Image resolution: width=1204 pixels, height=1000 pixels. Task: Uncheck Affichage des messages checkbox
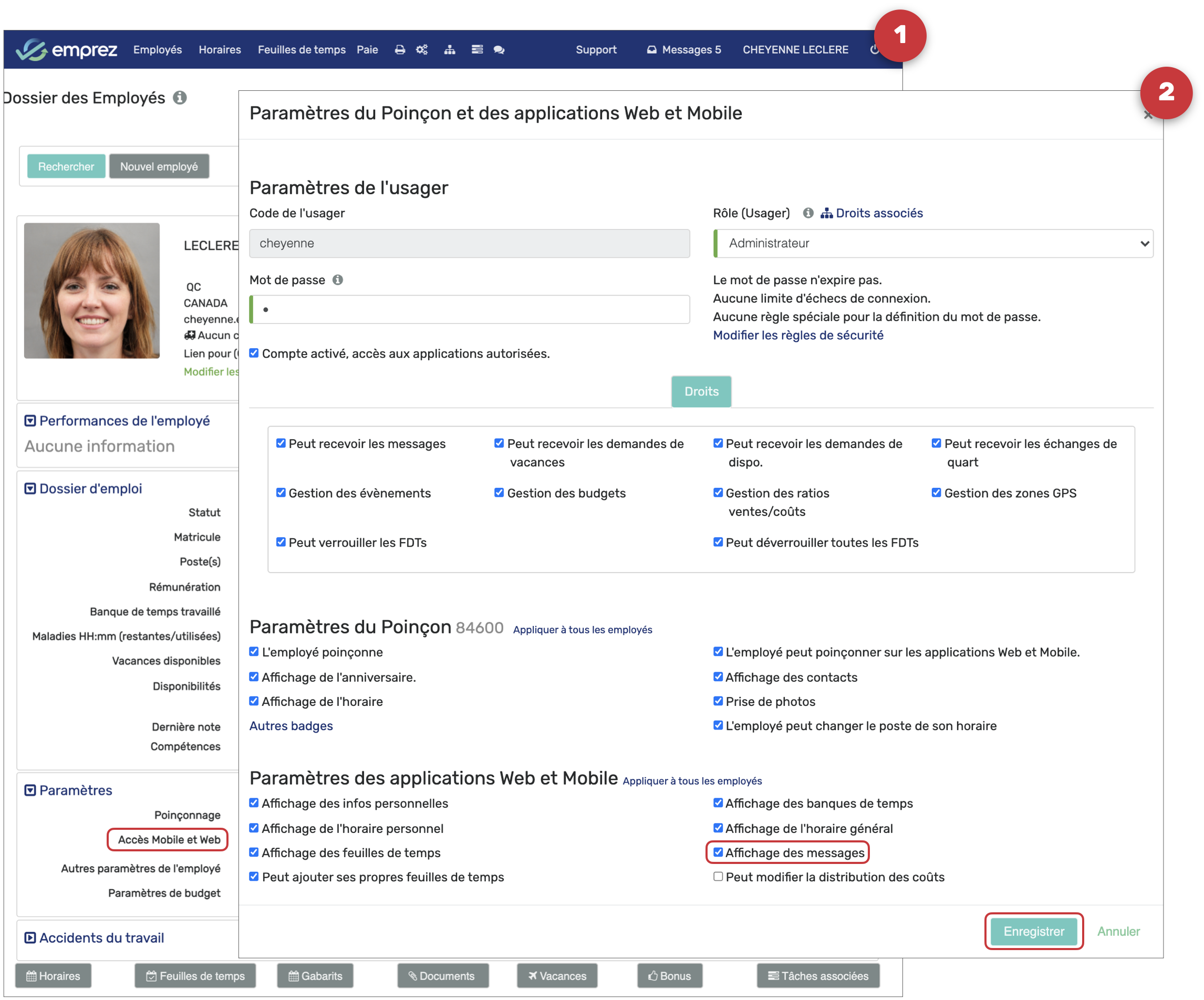pyautogui.click(x=718, y=852)
